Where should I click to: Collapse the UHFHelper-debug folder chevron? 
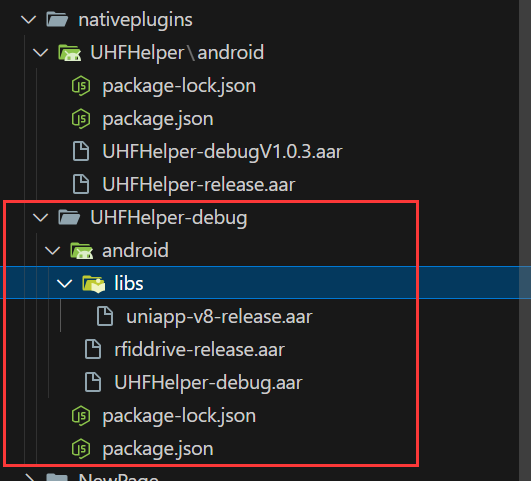click(41, 217)
